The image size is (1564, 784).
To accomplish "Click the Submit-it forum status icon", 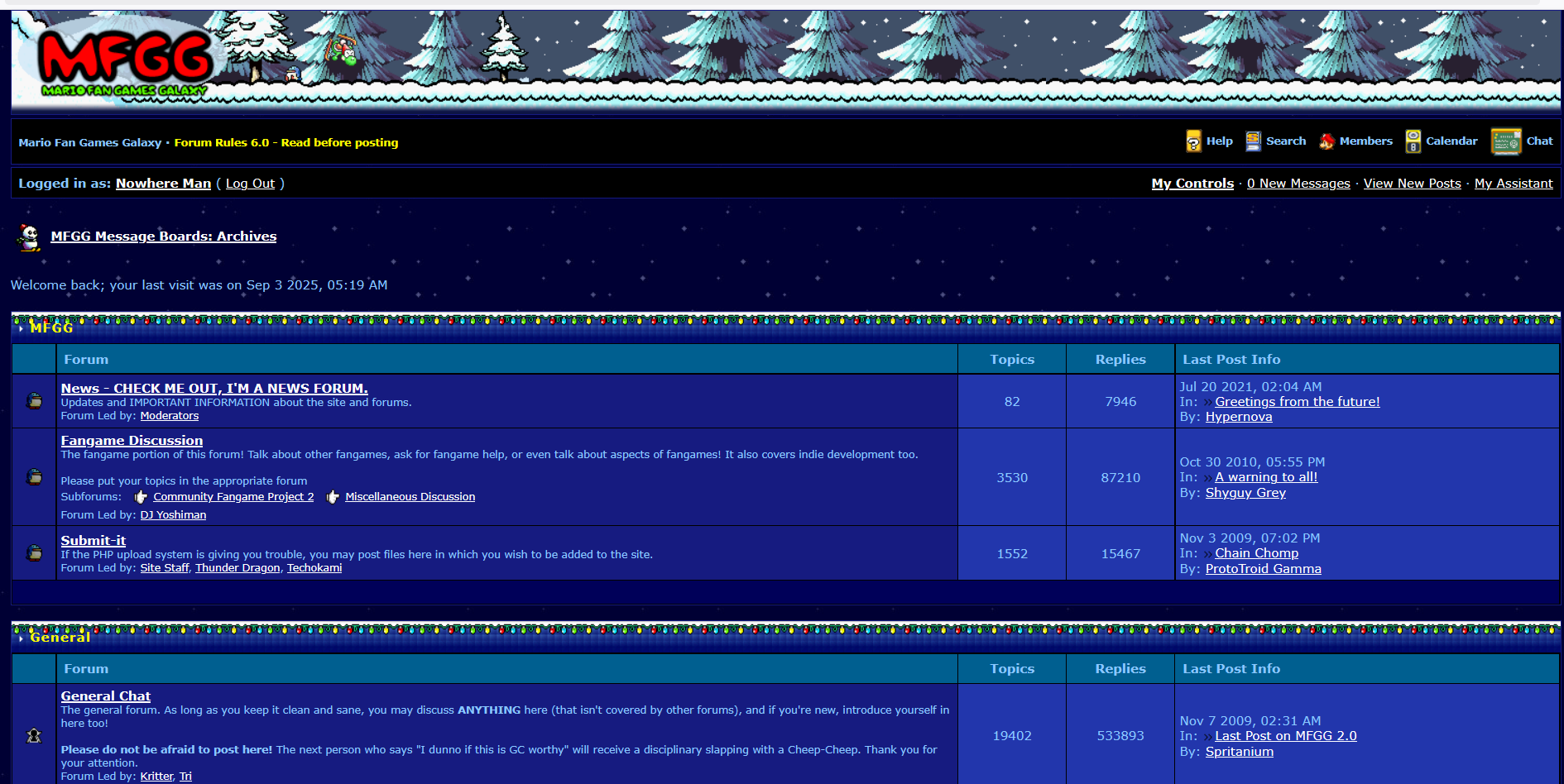I will point(35,552).
